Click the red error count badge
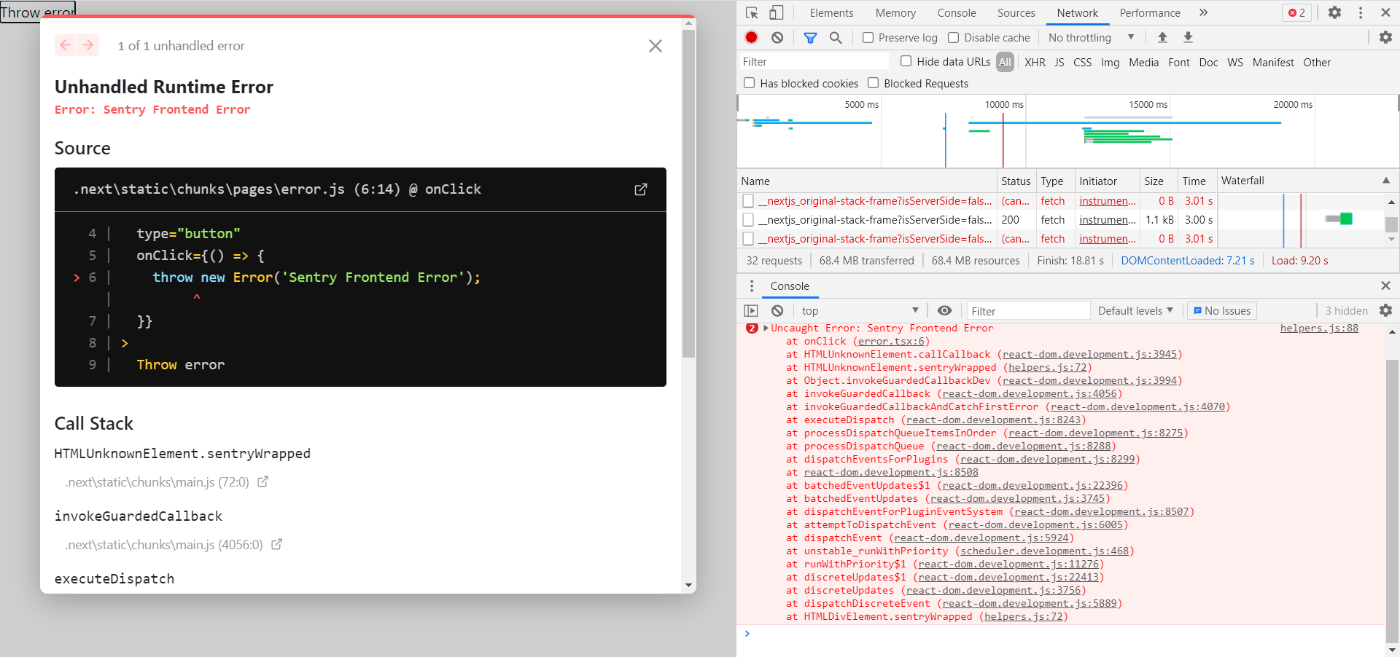Viewport: 1400px width, 657px height. pos(1297,13)
